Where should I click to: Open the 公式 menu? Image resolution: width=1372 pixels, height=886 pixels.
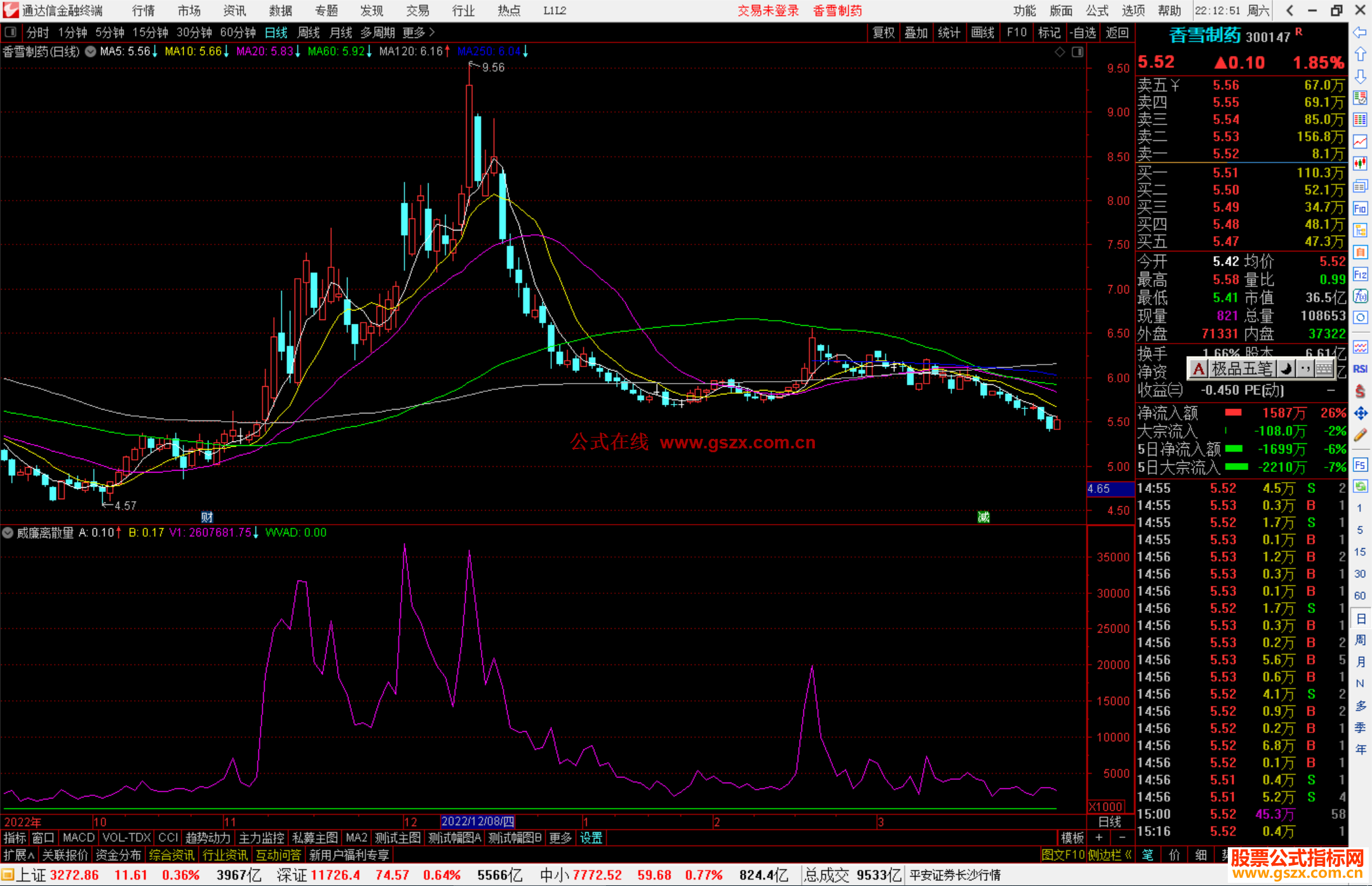click(x=1096, y=10)
